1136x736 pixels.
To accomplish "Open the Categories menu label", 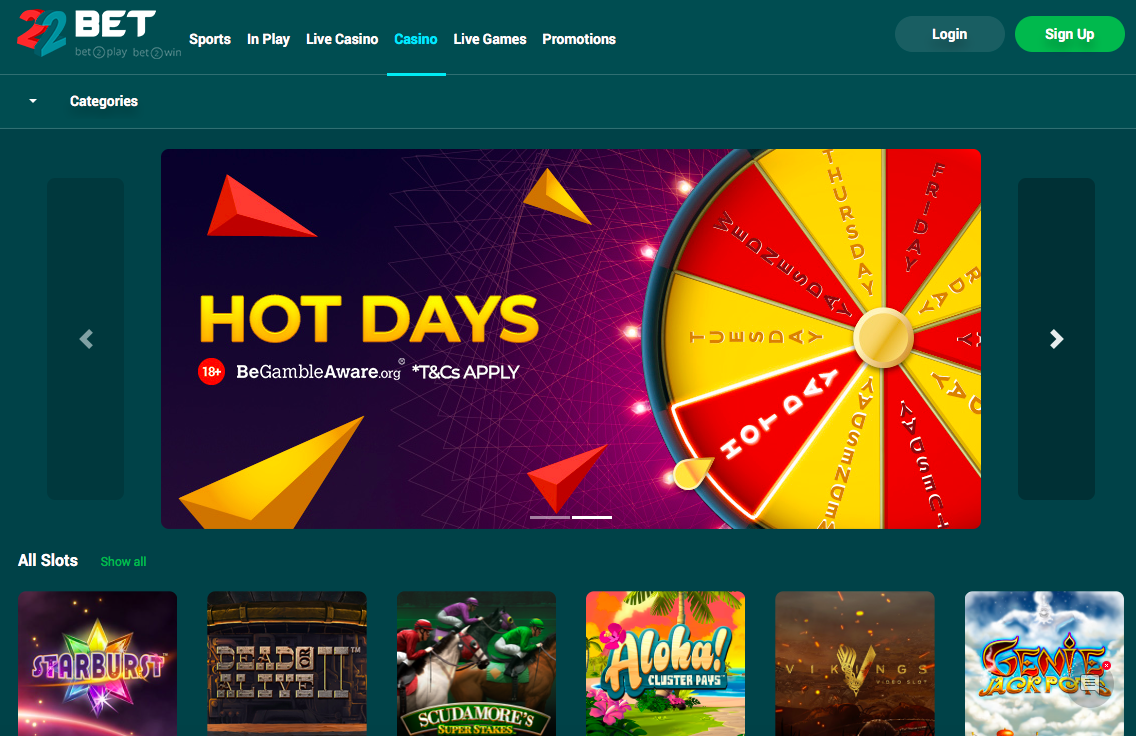I will point(104,101).
